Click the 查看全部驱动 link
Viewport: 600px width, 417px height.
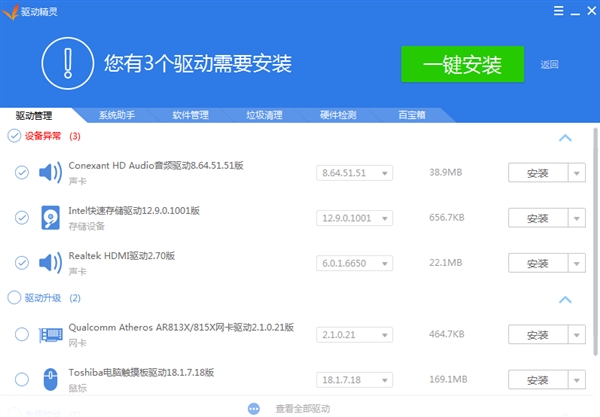click(303, 409)
